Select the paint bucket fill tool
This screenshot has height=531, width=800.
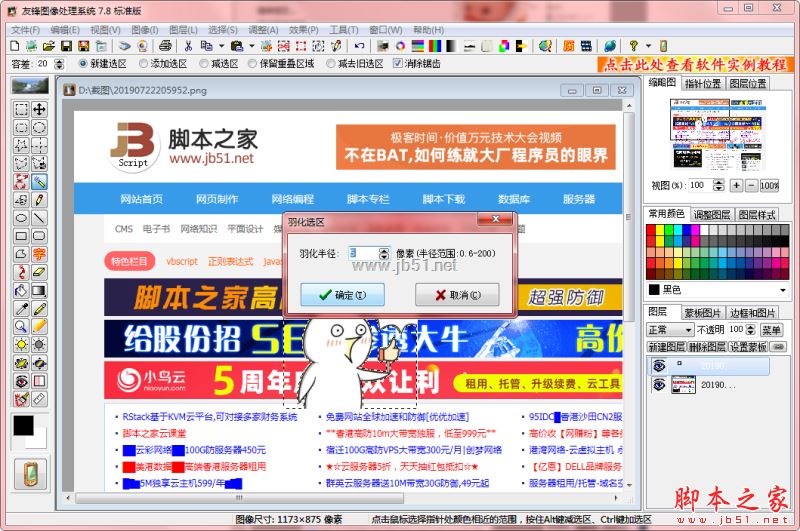(21, 291)
